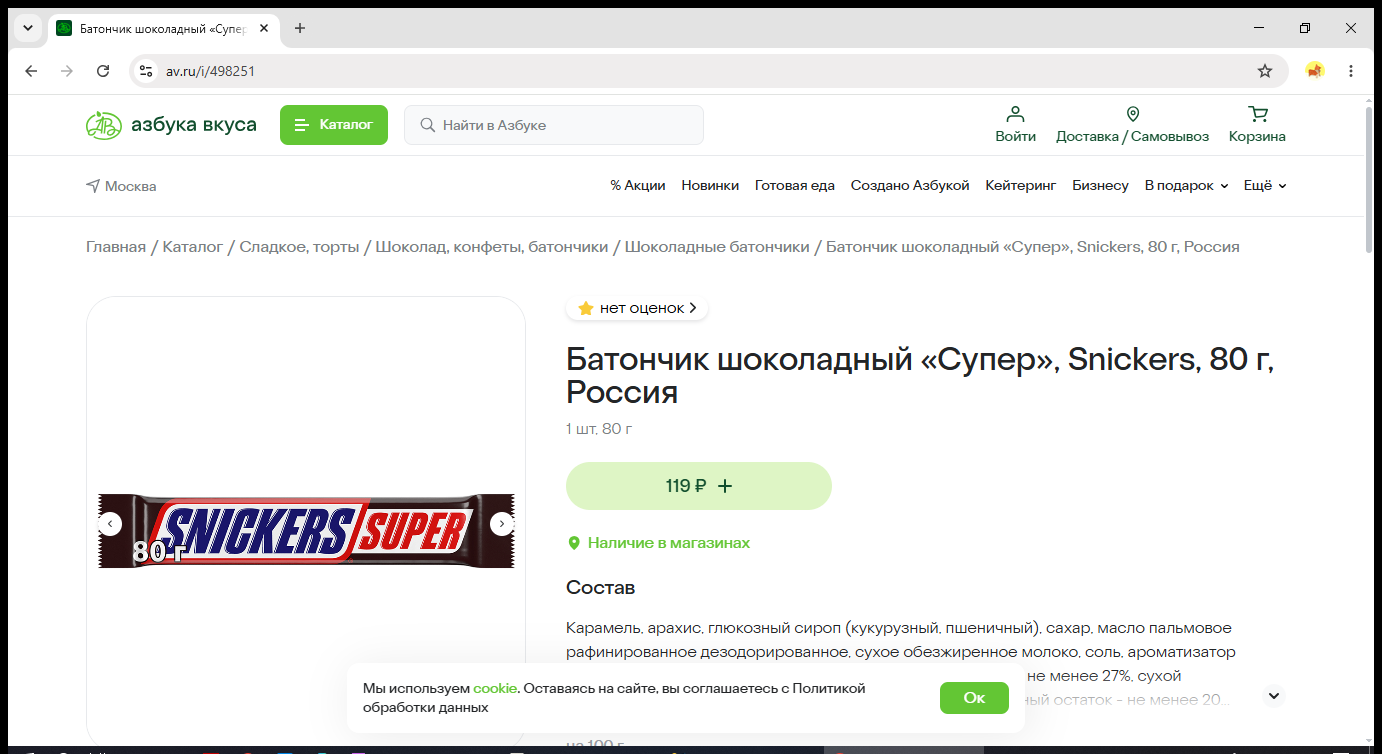
Task: Go to Главная in breadcrumbs
Action: point(116,247)
